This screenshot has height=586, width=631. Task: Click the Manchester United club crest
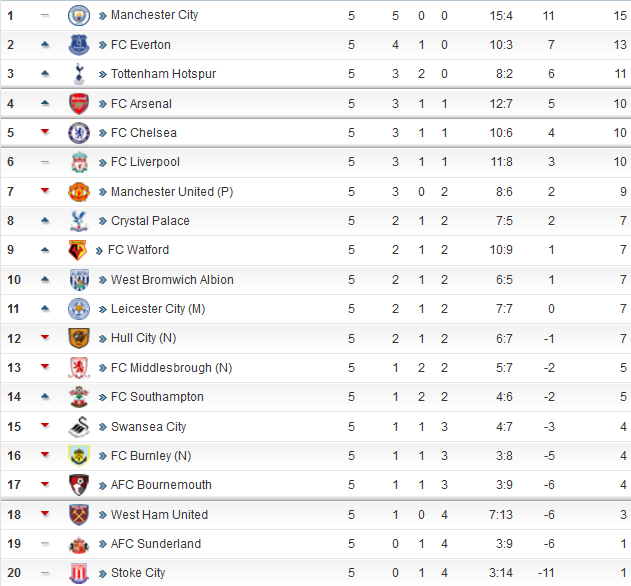click(x=79, y=192)
